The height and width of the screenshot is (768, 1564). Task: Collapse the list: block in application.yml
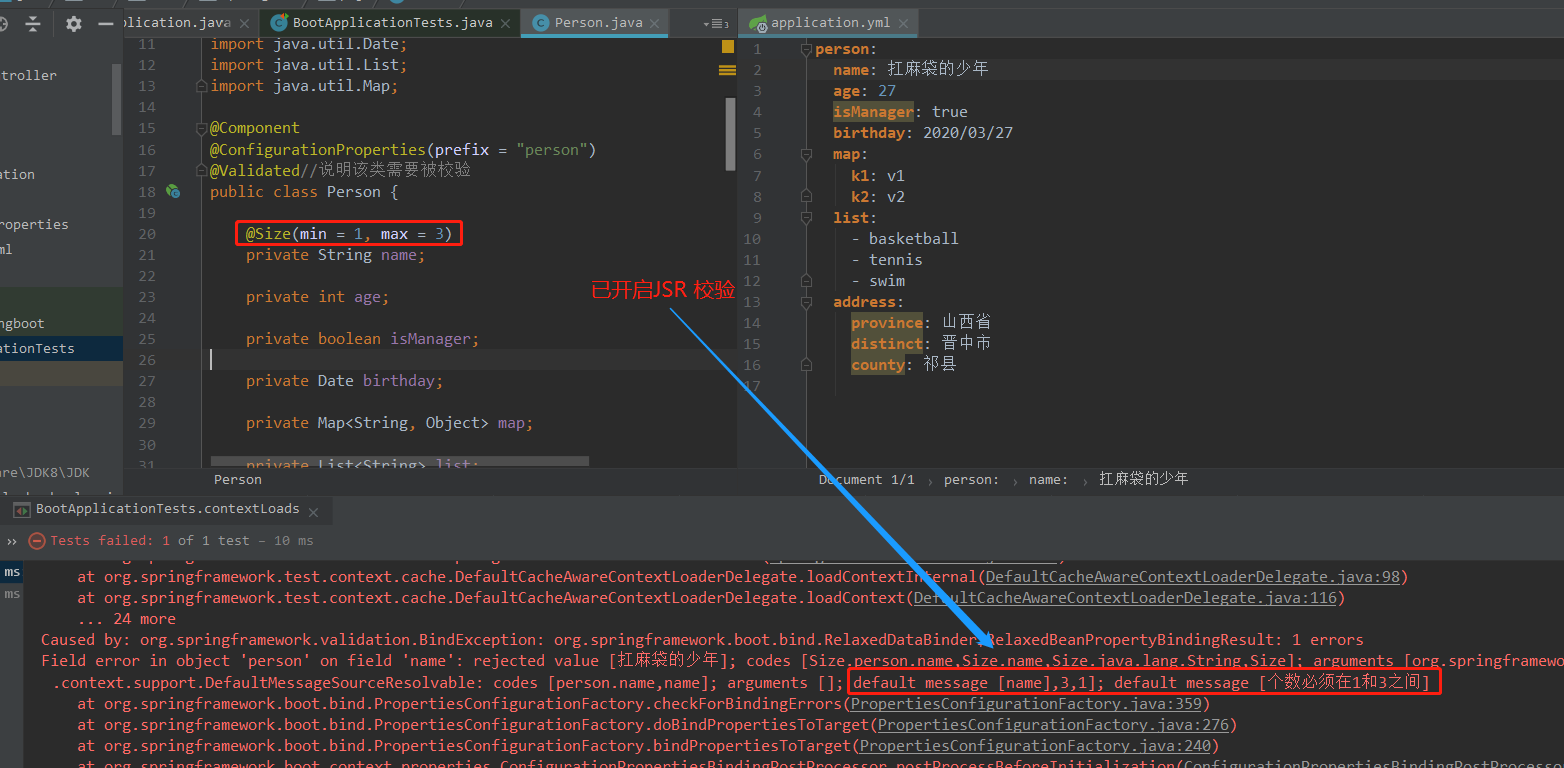tap(806, 217)
